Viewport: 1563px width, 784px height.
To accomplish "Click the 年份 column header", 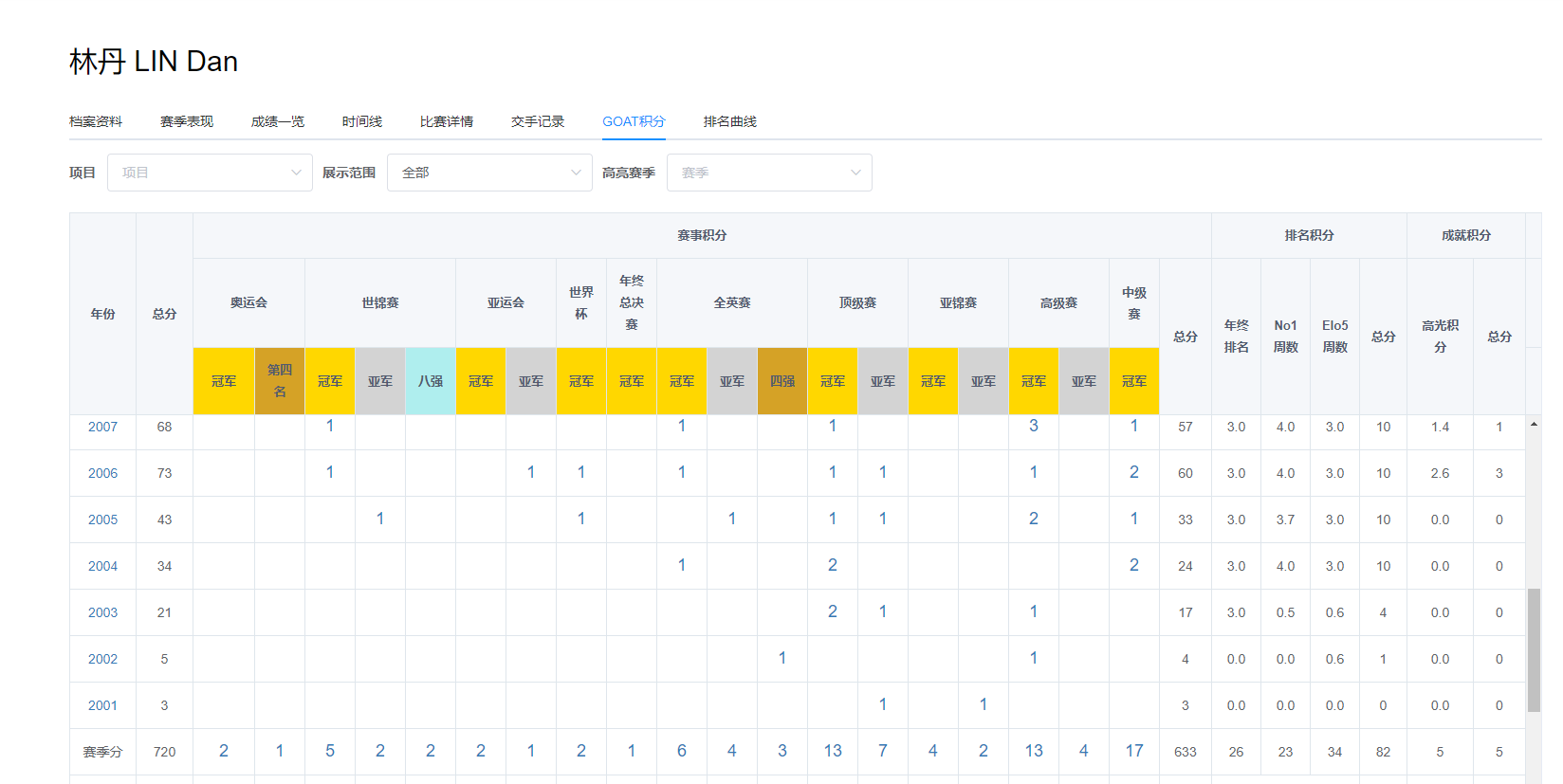I will pos(102,314).
